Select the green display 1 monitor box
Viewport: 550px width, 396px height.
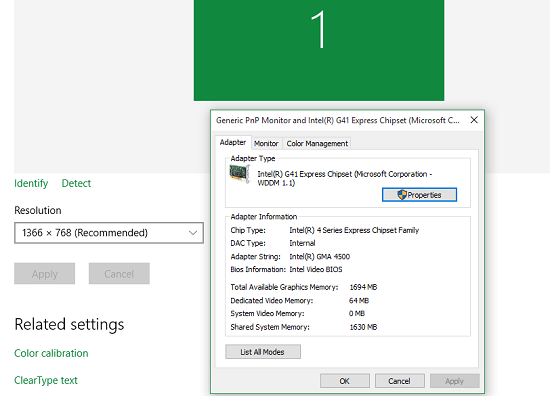(x=319, y=50)
